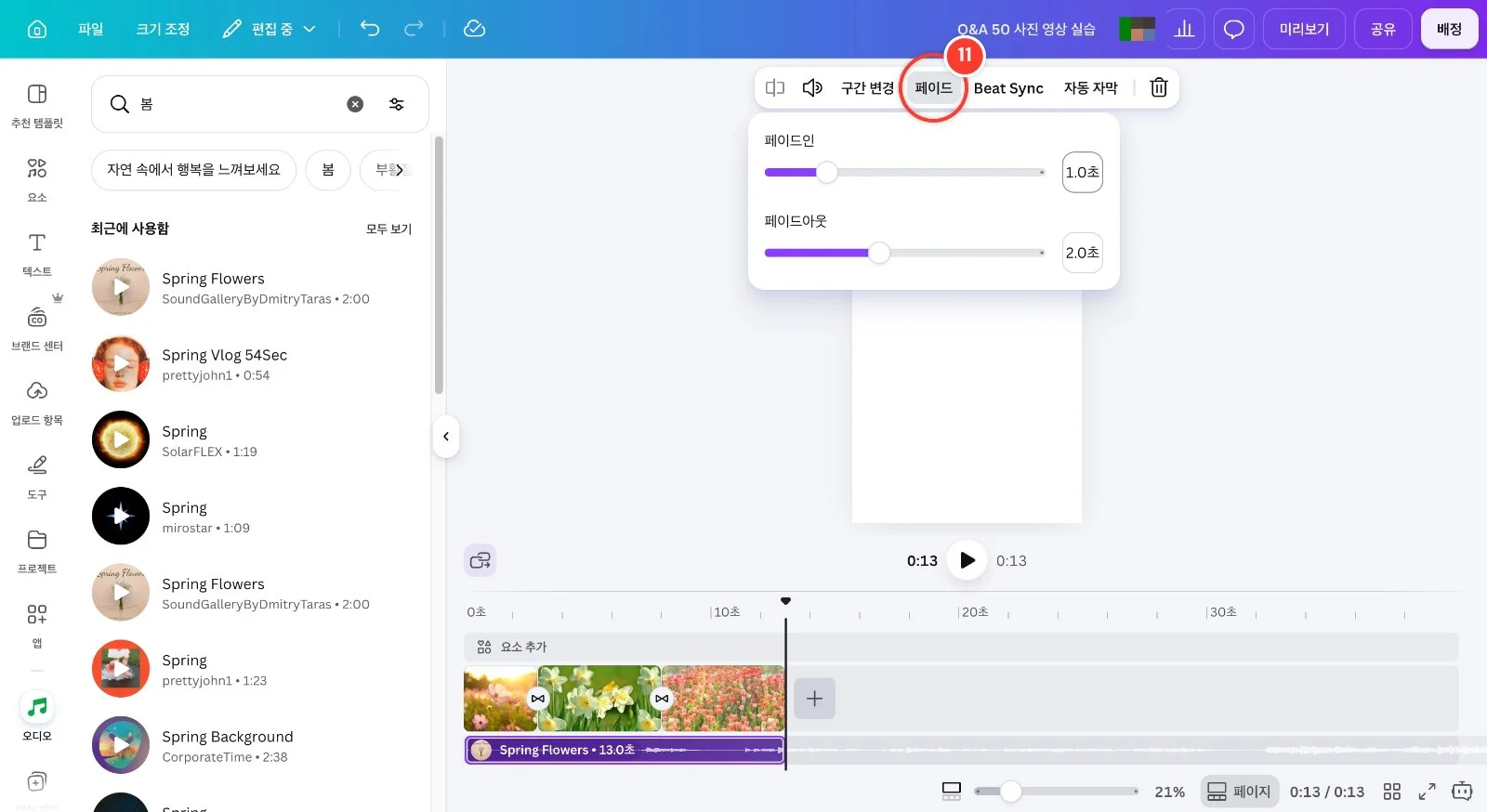Select the daffodil clip thumbnail
Viewport: 1487px width, 812px height.
(x=599, y=698)
